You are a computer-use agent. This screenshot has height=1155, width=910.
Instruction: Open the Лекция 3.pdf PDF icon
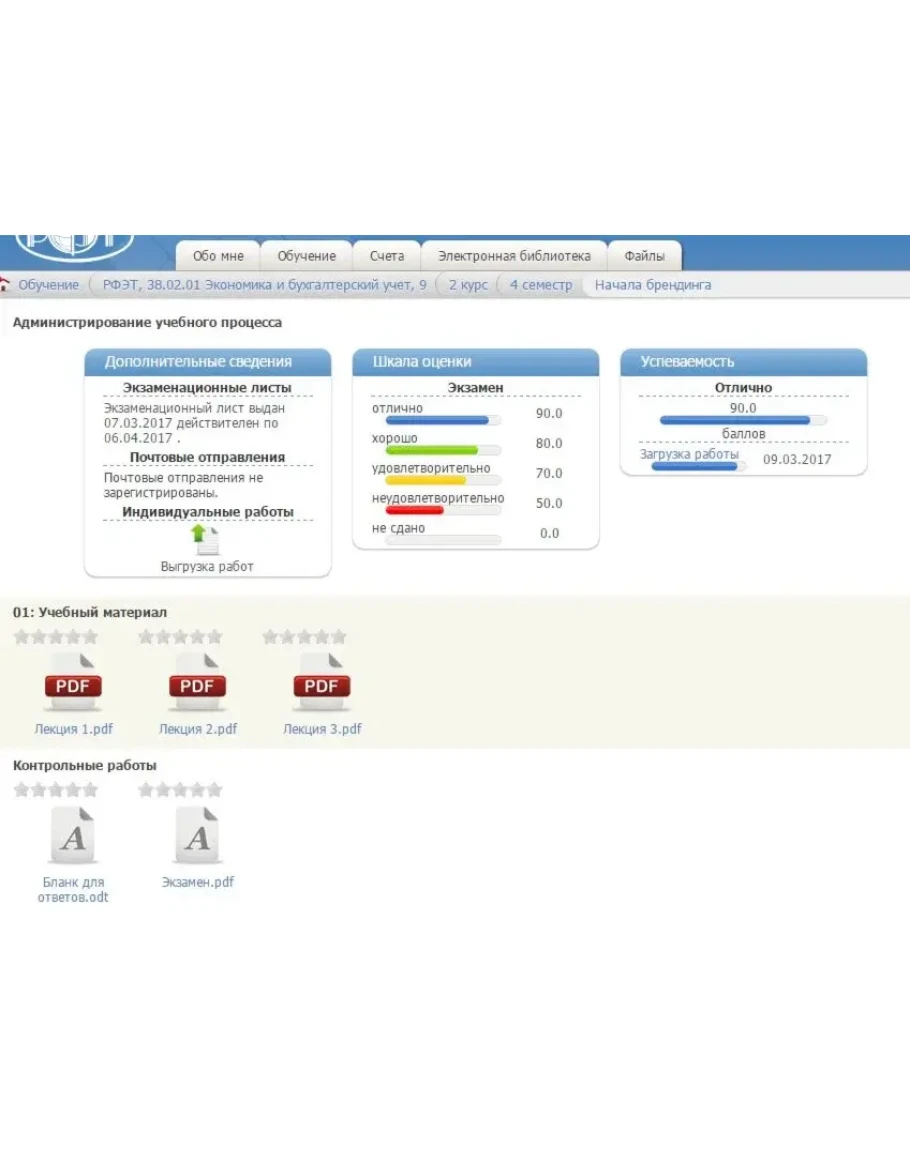pyautogui.click(x=321, y=682)
